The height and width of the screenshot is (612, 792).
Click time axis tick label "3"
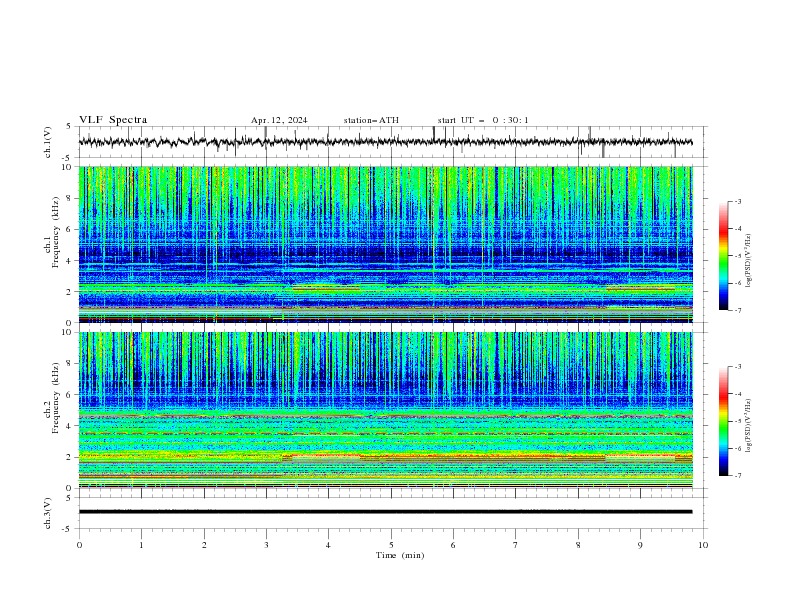click(x=266, y=545)
